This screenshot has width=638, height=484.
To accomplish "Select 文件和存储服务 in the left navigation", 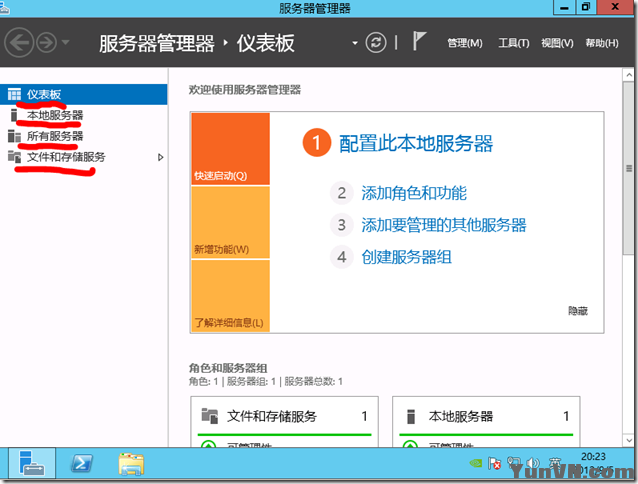I will point(83,157).
